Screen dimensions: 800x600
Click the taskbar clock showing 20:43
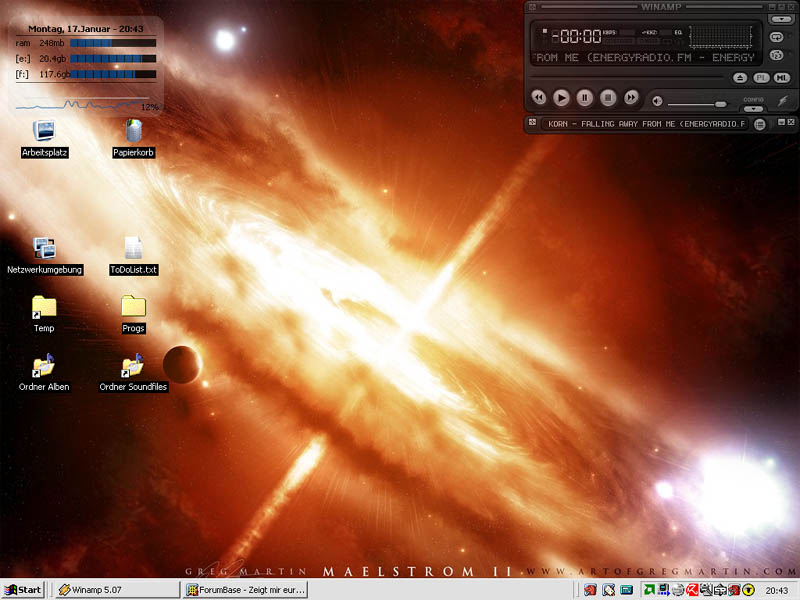point(777,590)
